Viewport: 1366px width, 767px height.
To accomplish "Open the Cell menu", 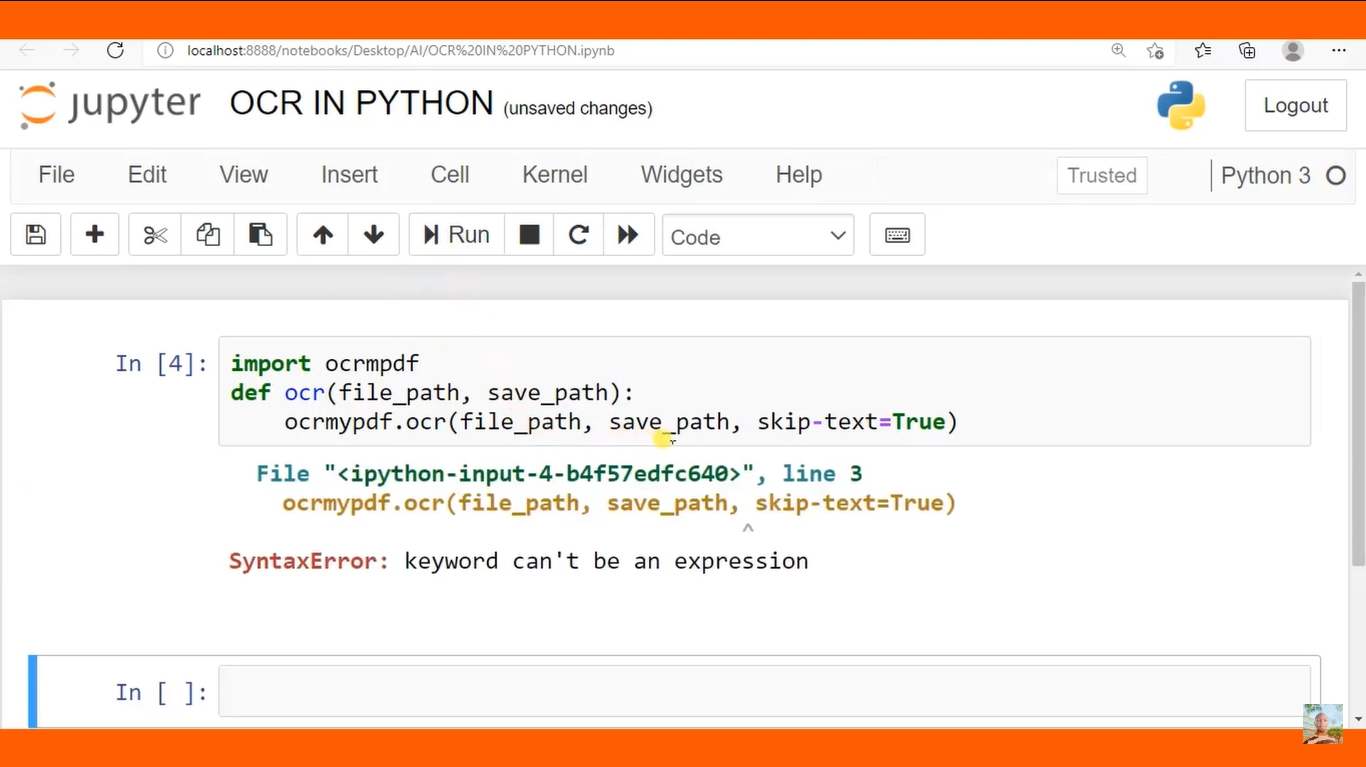I will [450, 175].
